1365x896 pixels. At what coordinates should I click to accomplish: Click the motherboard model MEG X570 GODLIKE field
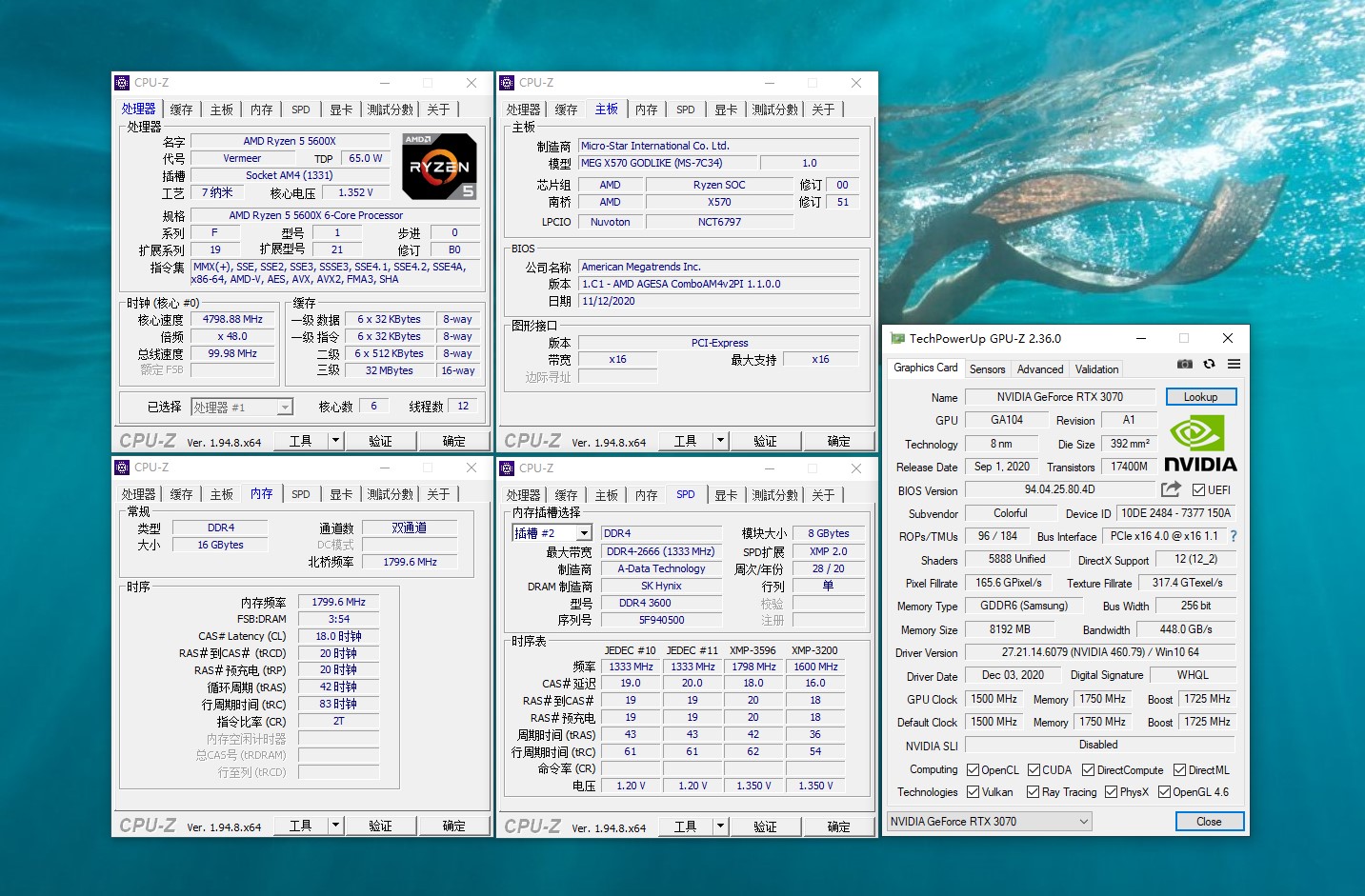tap(669, 163)
